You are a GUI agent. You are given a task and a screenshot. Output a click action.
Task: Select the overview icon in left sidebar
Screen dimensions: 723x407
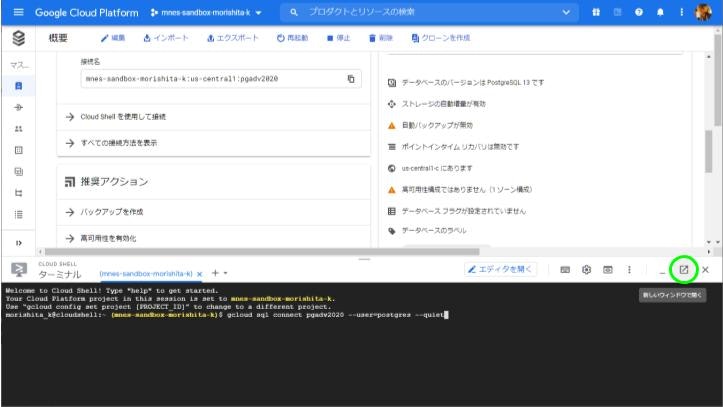click(x=18, y=86)
